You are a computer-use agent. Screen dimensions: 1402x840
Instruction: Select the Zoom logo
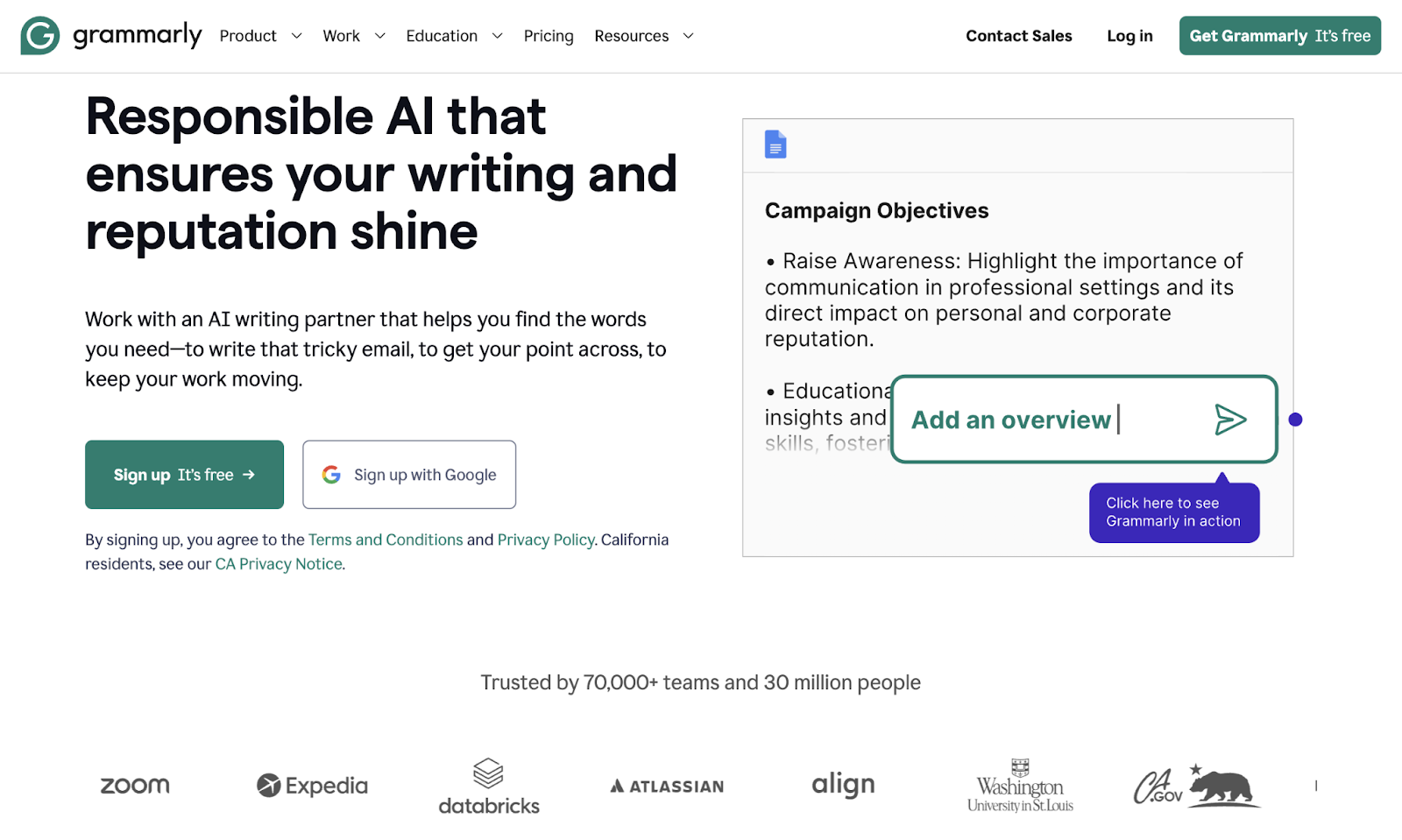(x=135, y=785)
